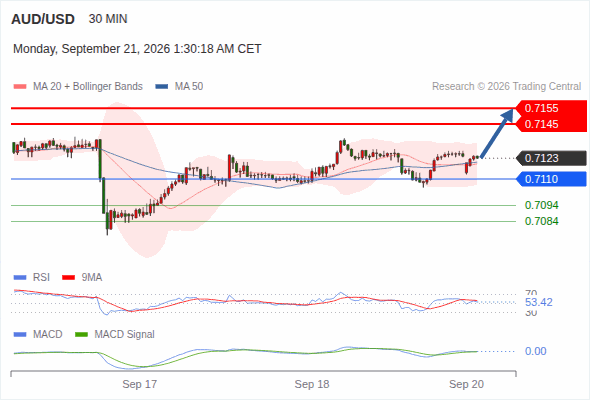Click the 0.7110 pivot price tag

pyautogui.click(x=551, y=179)
